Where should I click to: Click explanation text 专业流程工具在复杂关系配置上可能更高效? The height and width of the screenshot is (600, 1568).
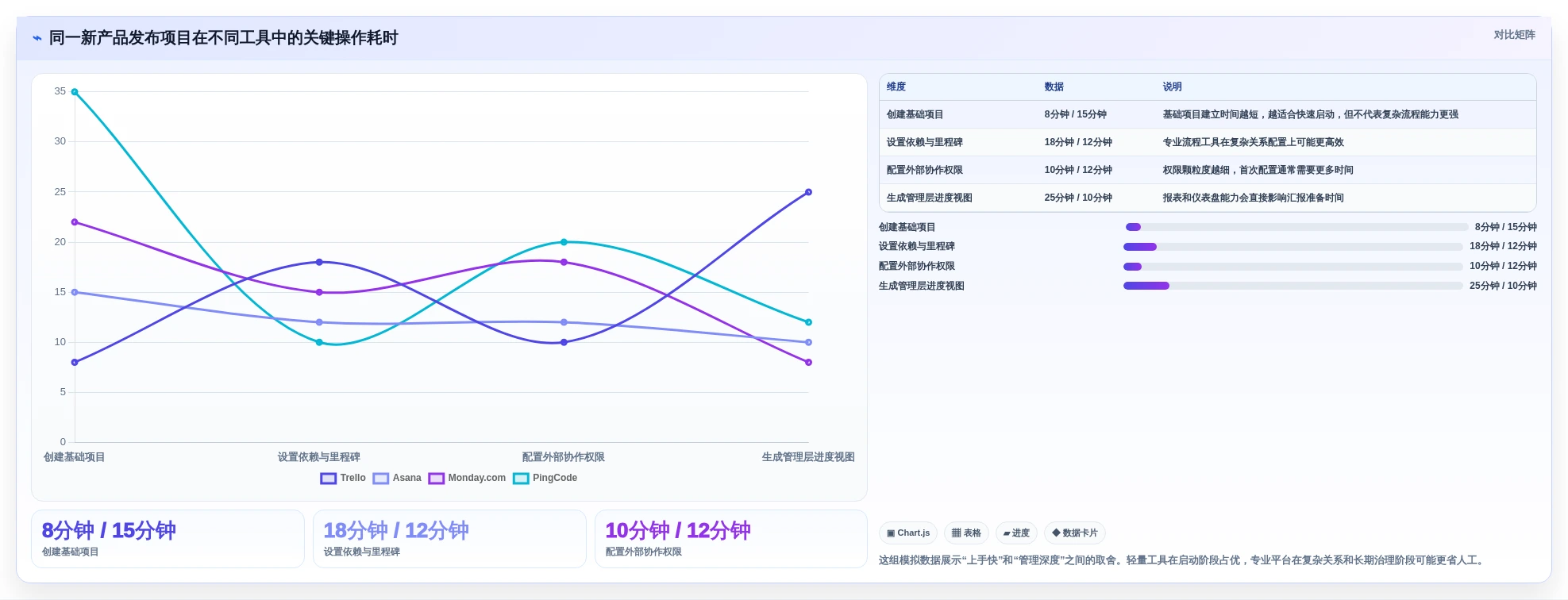[x=1253, y=142]
